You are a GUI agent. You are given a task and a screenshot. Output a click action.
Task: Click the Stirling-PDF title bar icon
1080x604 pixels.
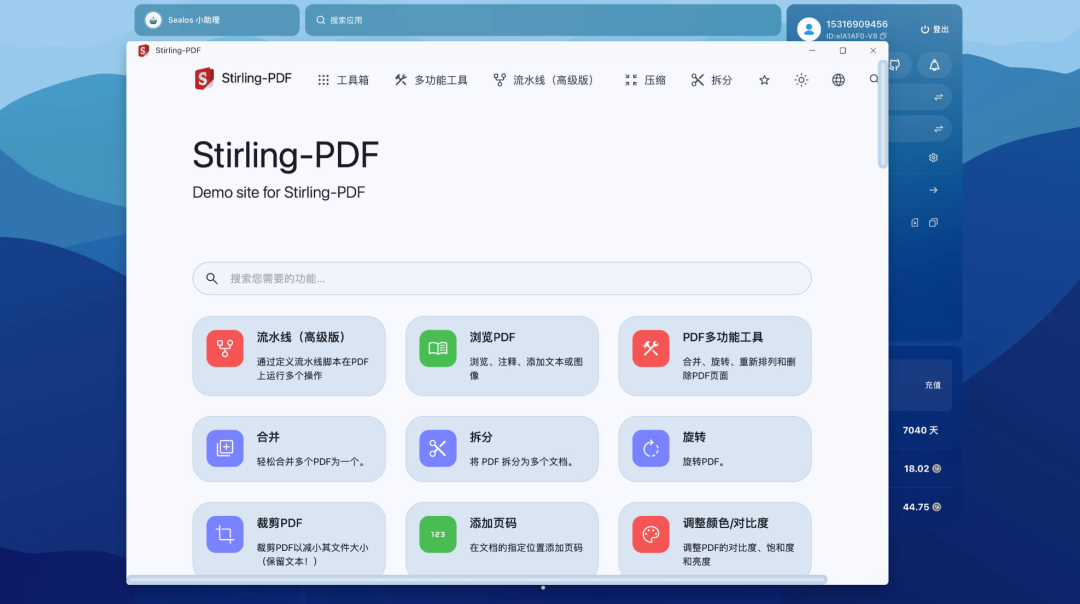pos(143,50)
